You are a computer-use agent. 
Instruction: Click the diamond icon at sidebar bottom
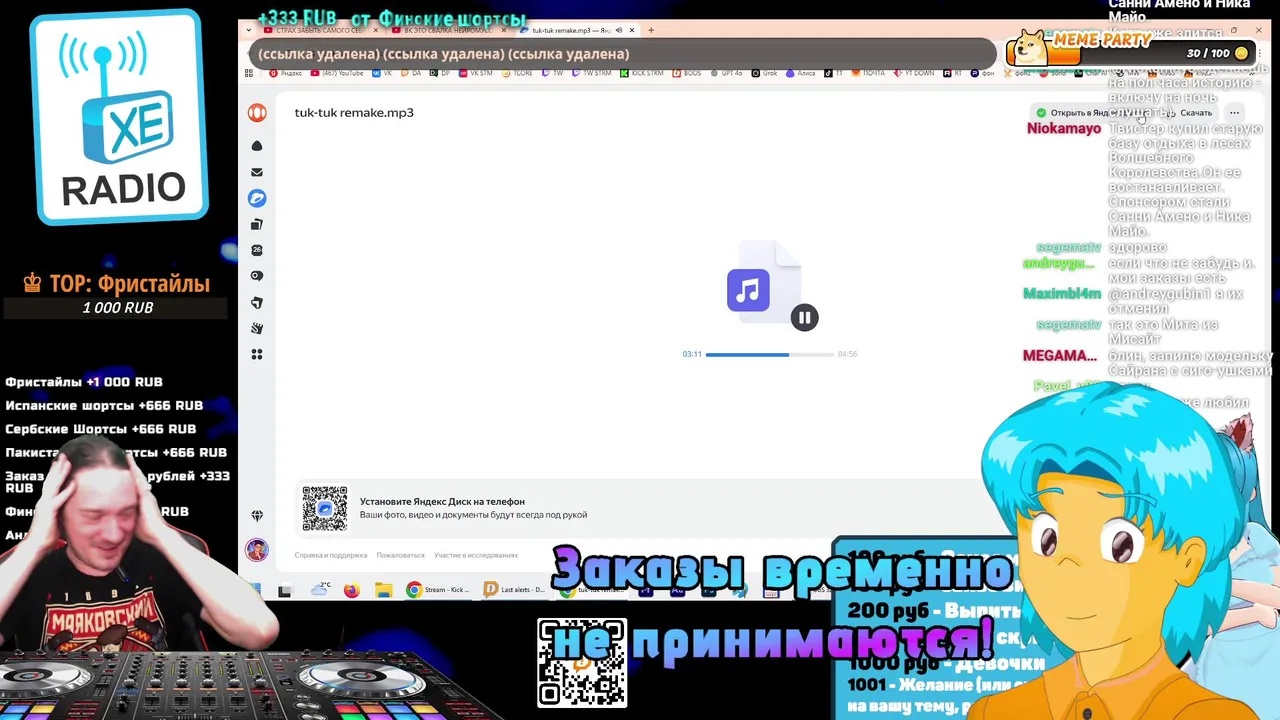257,516
